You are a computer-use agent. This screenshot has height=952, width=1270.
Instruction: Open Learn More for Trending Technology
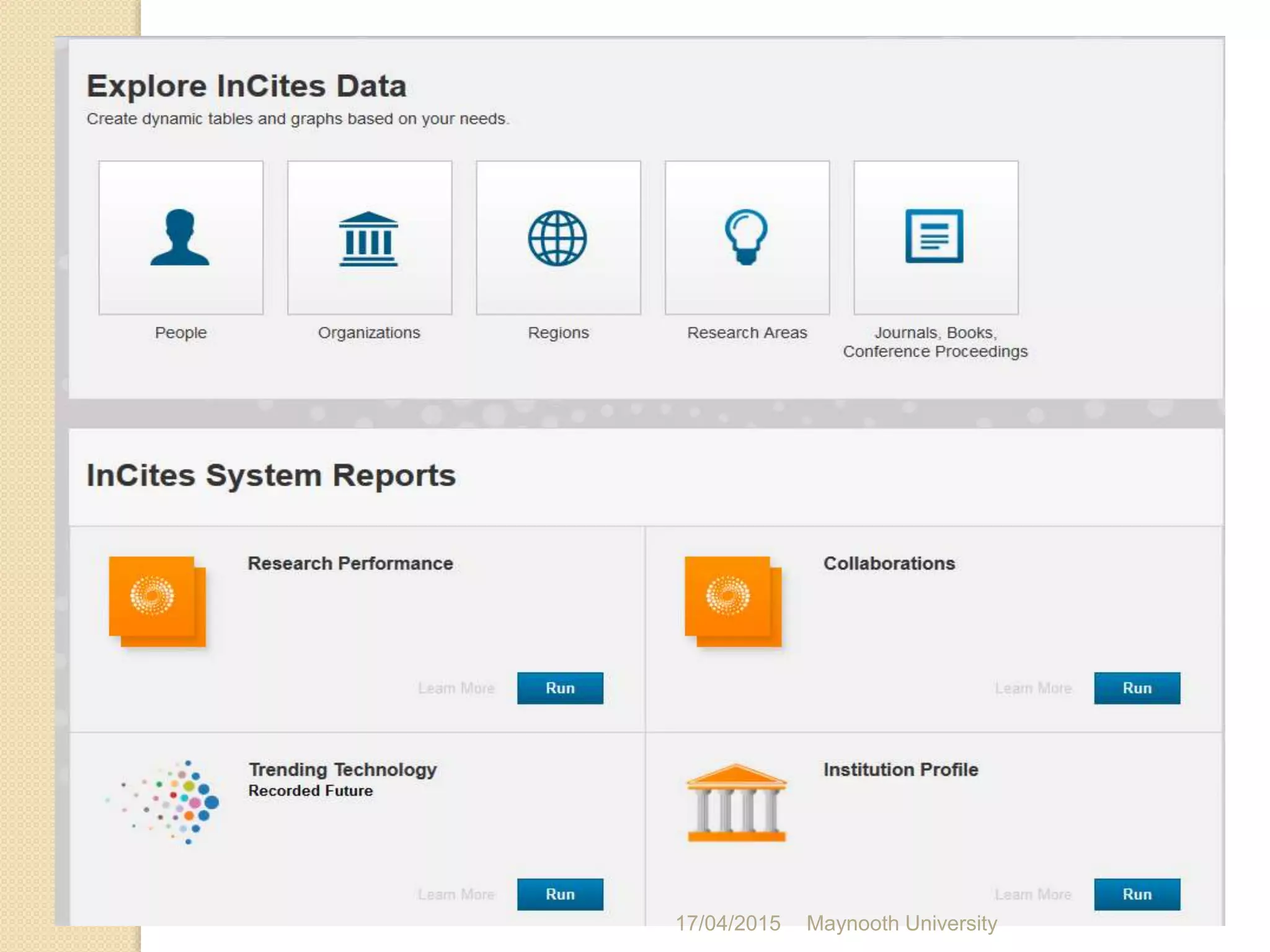(456, 894)
